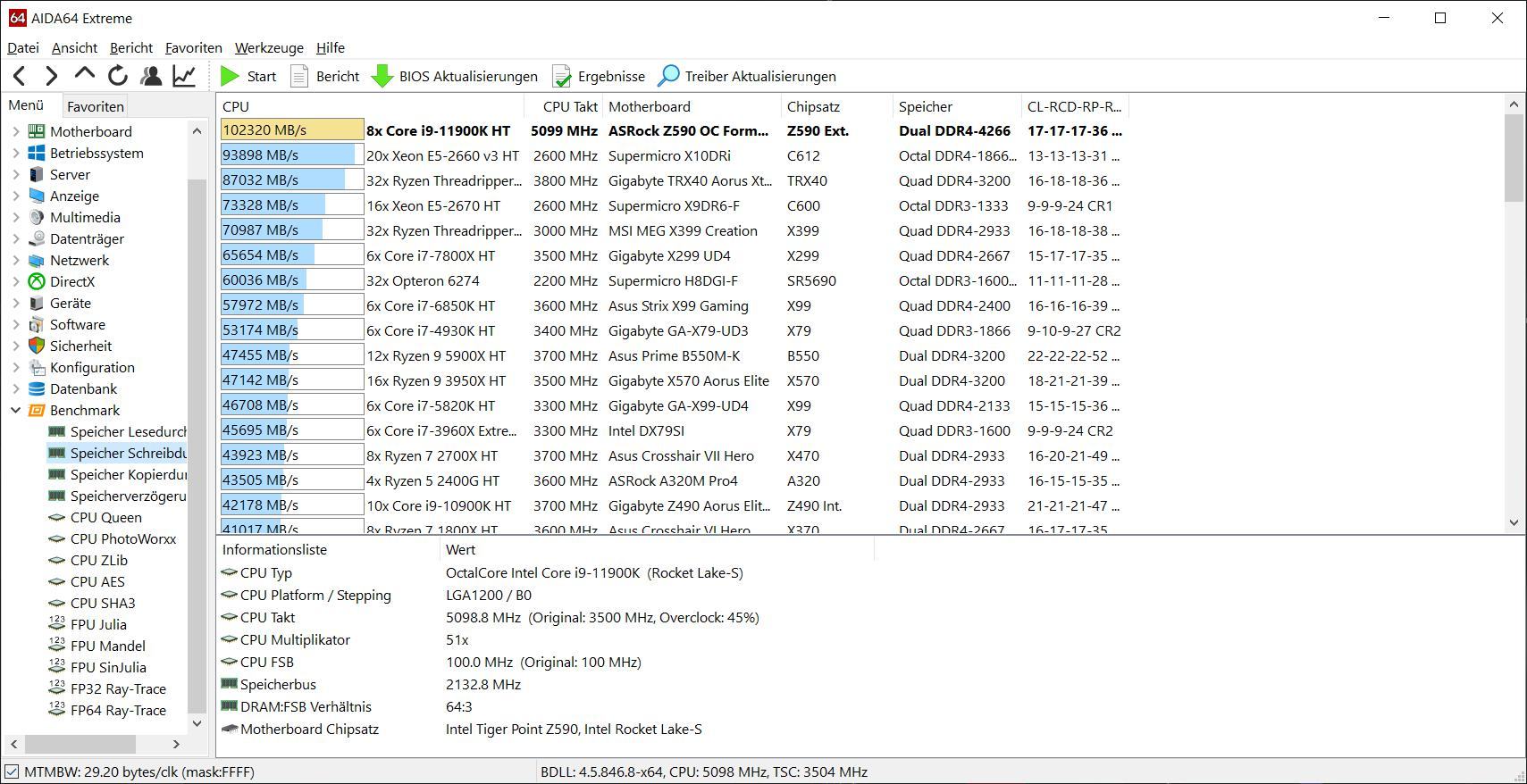This screenshot has width=1527, height=784.
Task: Select the 102320 MB/s i9-11900K result row
Action: 673,130
